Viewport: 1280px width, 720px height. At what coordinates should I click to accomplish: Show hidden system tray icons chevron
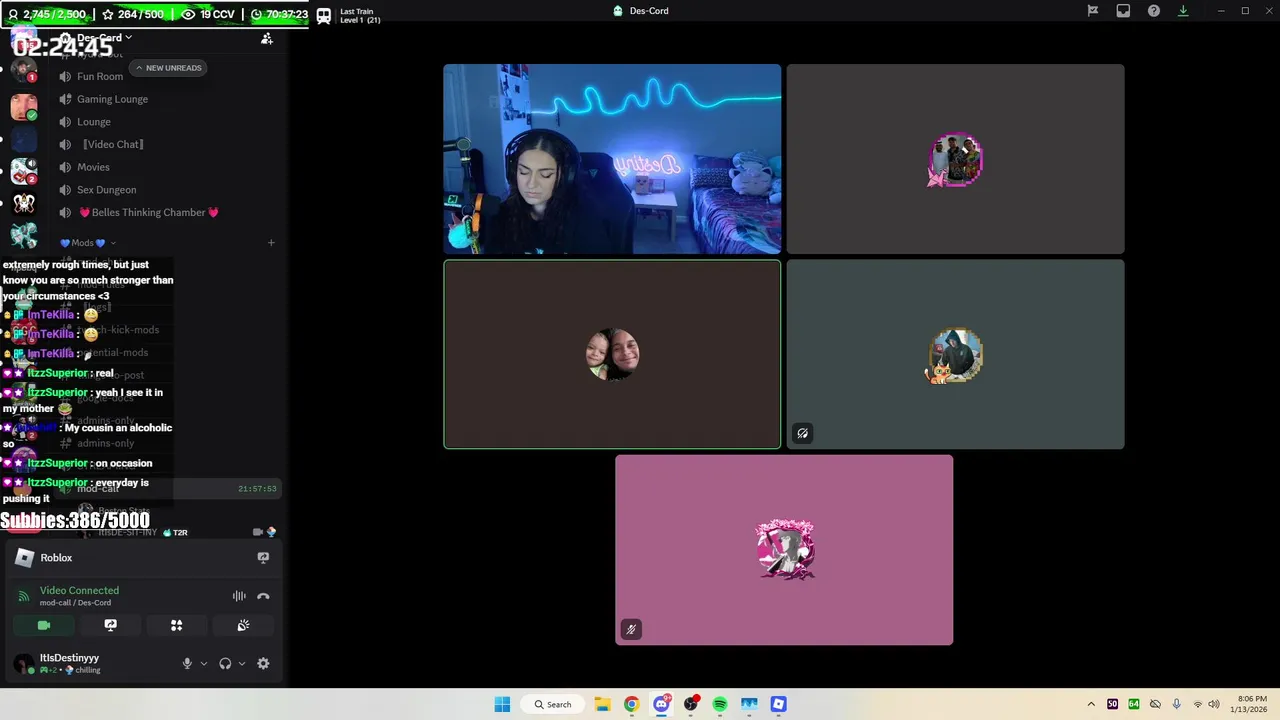[1091, 704]
